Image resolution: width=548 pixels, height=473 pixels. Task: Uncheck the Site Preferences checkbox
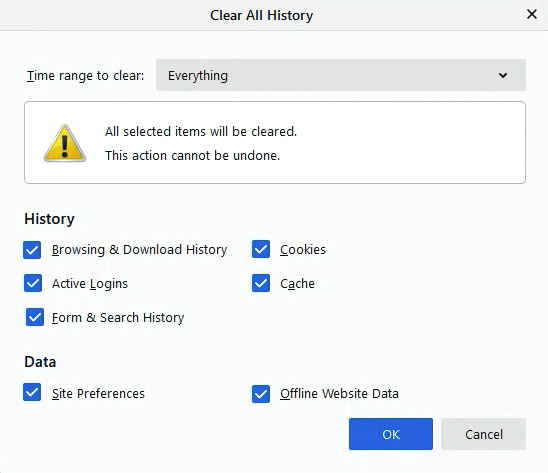[x=32, y=392]
